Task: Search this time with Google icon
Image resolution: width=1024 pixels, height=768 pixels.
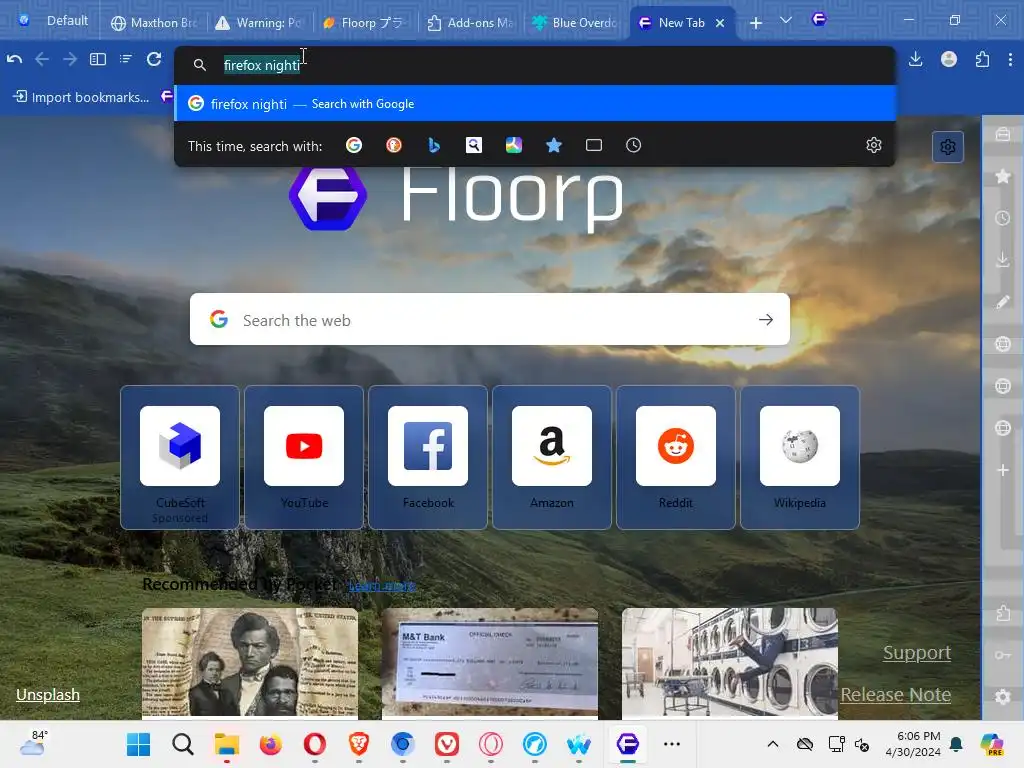Action: tap(354, 145)
